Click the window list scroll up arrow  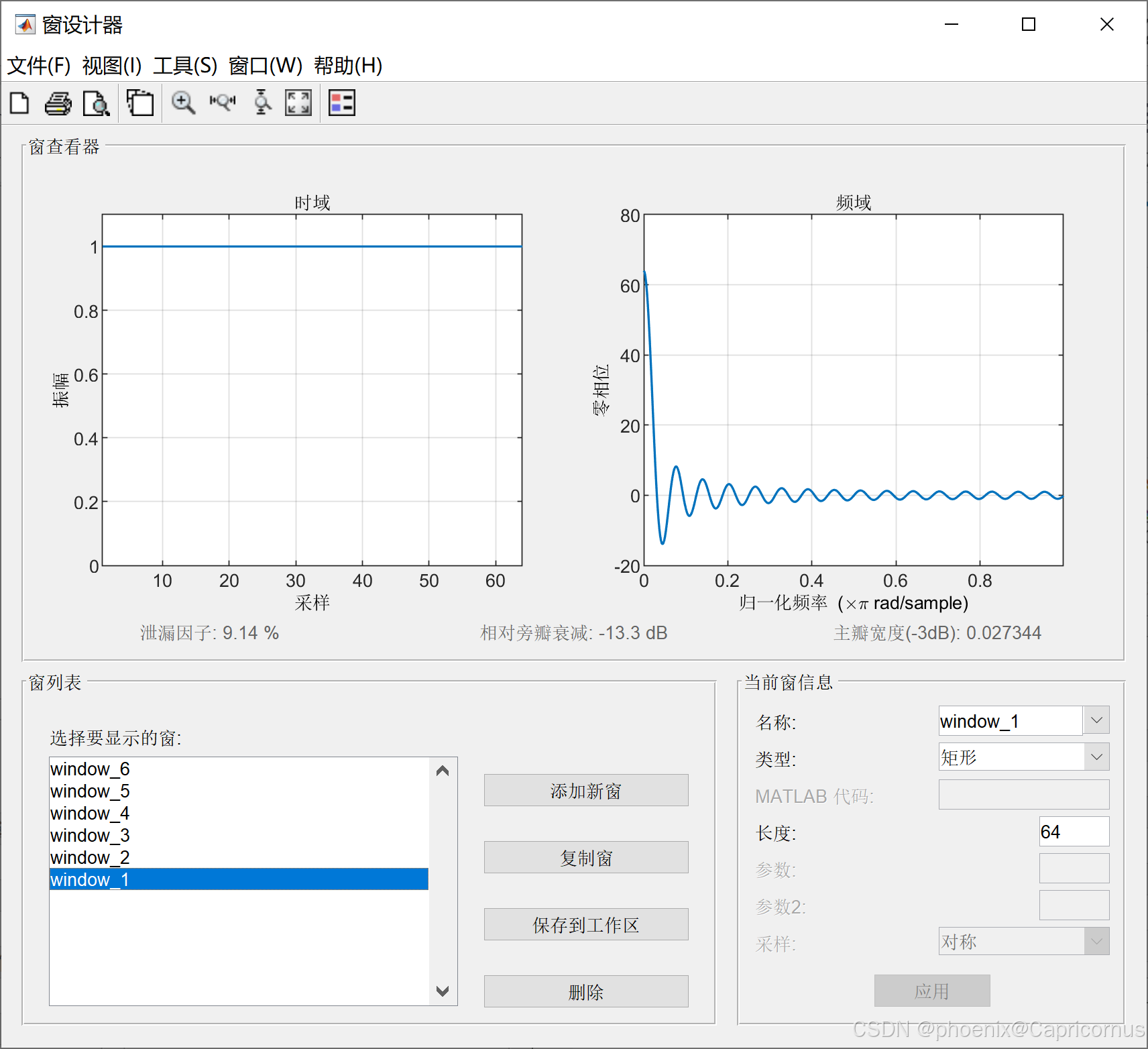pos(443,771)
